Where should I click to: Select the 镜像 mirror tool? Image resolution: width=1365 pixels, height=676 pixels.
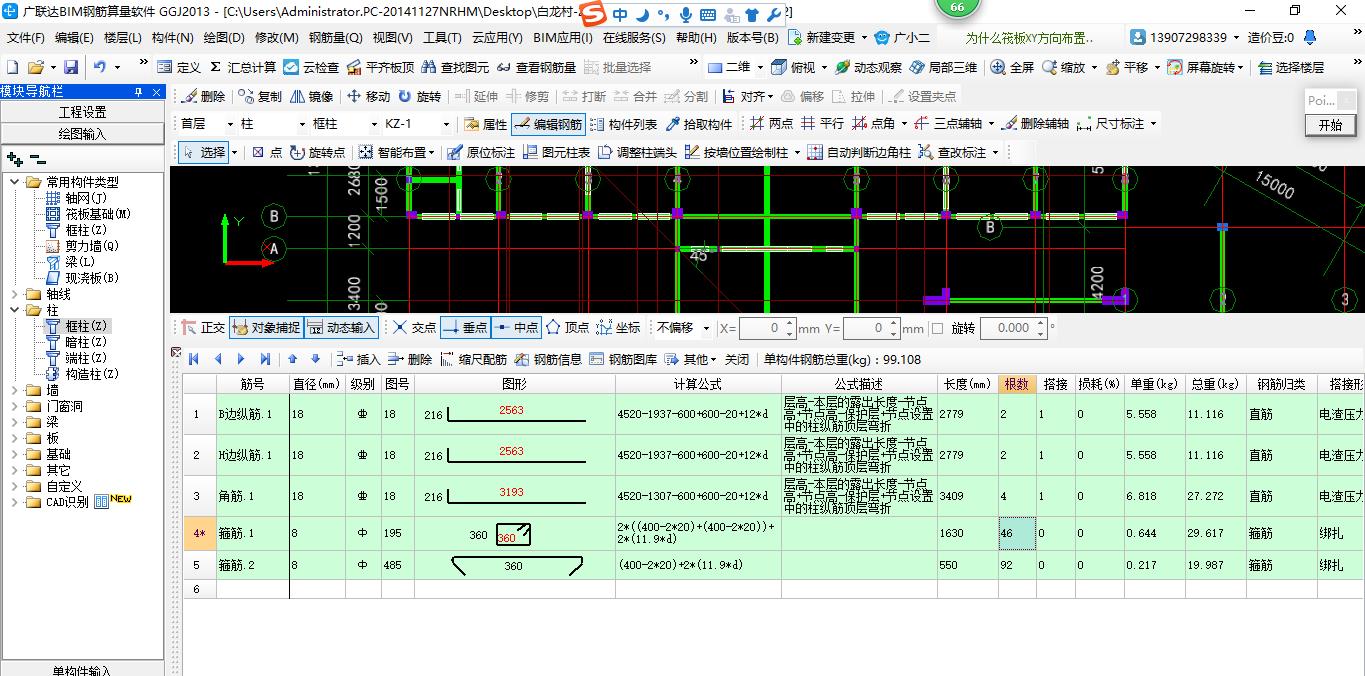pyautogui.click(x=311, y=96)
